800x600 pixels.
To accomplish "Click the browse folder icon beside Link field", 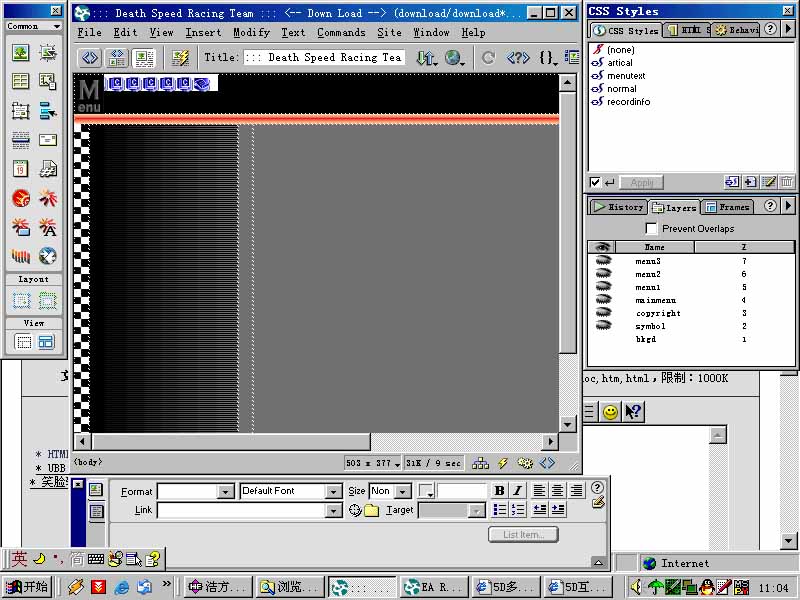I will pos(372,510).
